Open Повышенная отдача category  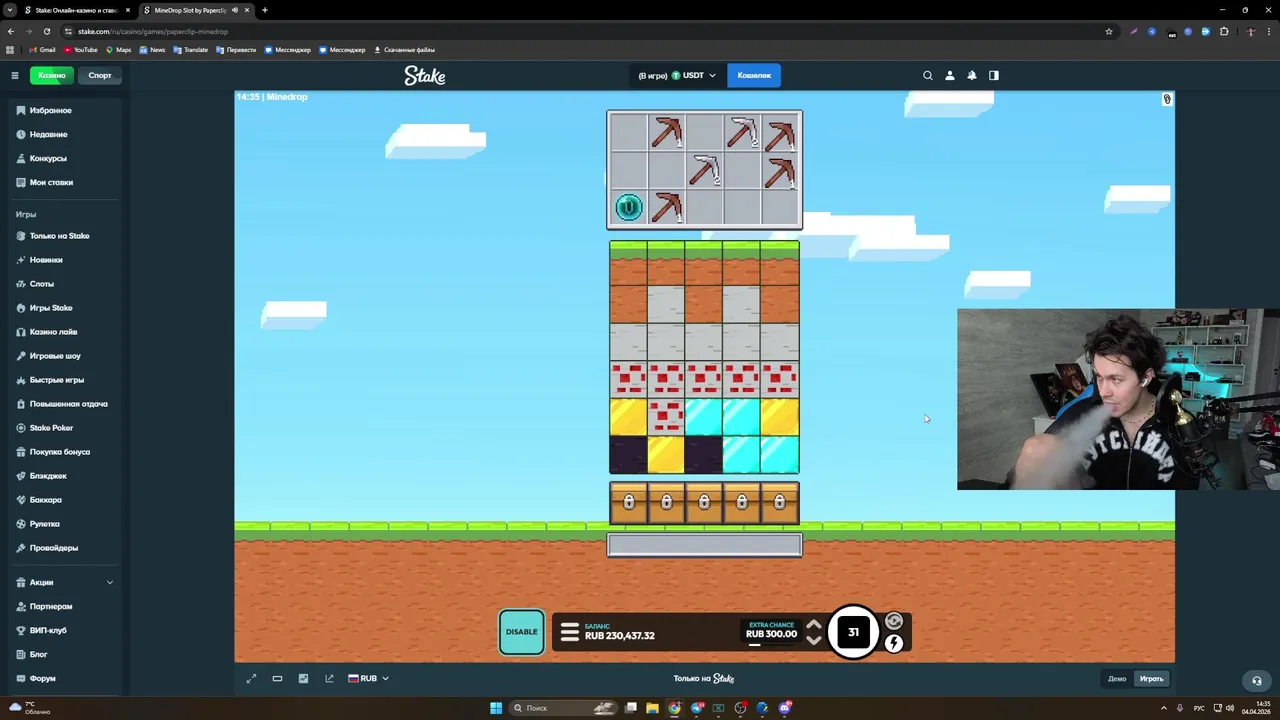pyautogui.click(x=66, y=404)
